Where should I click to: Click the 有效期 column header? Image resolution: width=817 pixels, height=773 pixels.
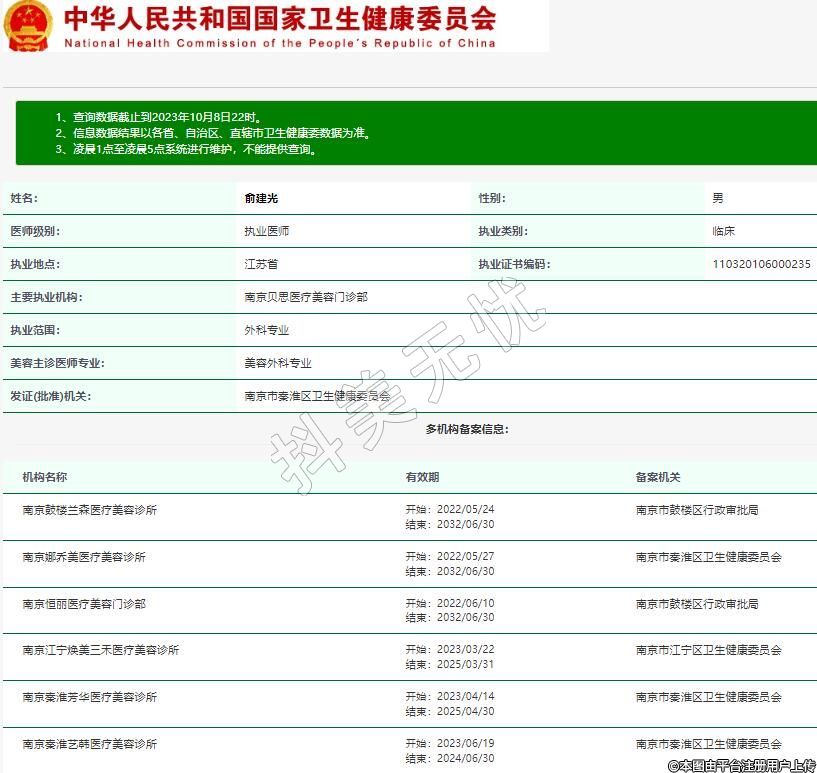click(422, 477)
